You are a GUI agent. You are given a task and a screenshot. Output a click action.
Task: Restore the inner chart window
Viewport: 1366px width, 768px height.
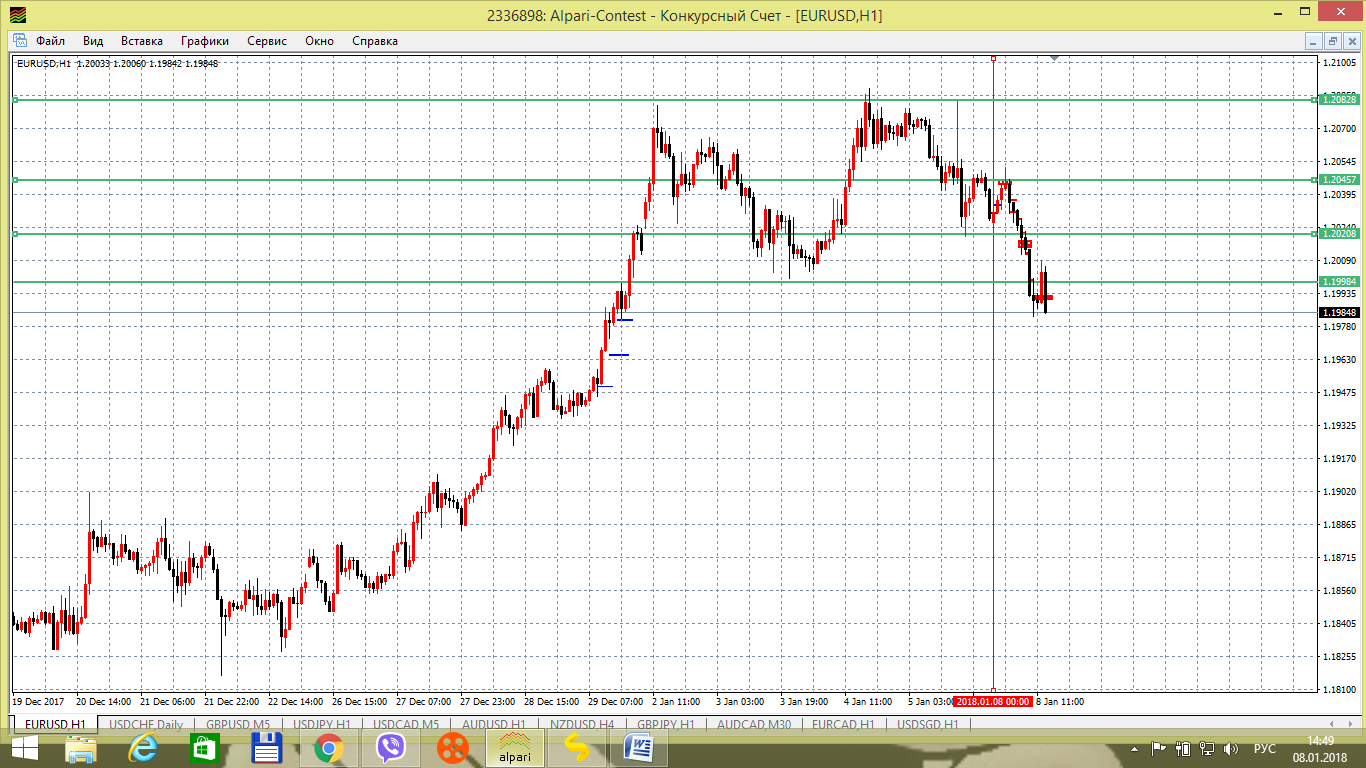[1332, 41]
